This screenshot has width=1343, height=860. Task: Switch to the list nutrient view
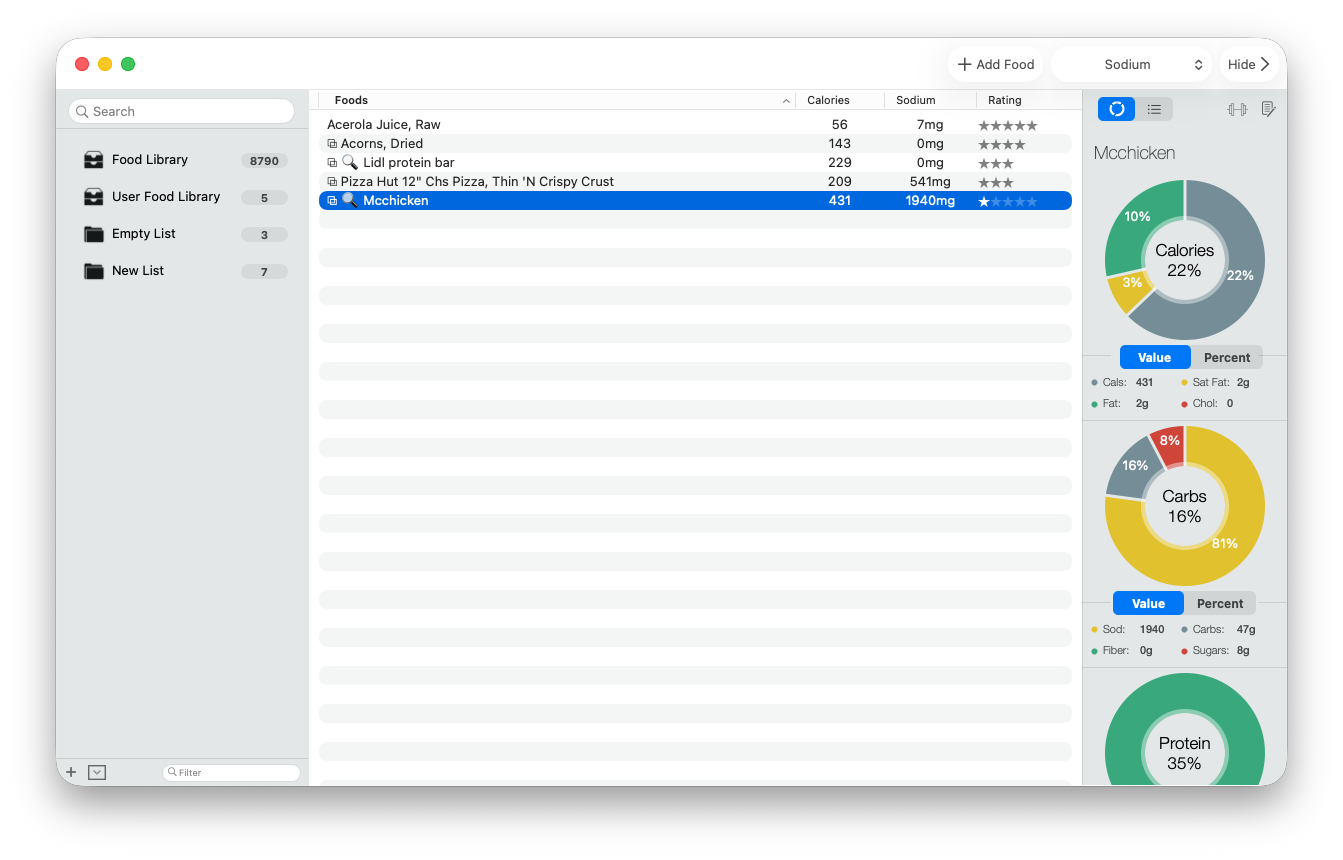point(1154,109)
